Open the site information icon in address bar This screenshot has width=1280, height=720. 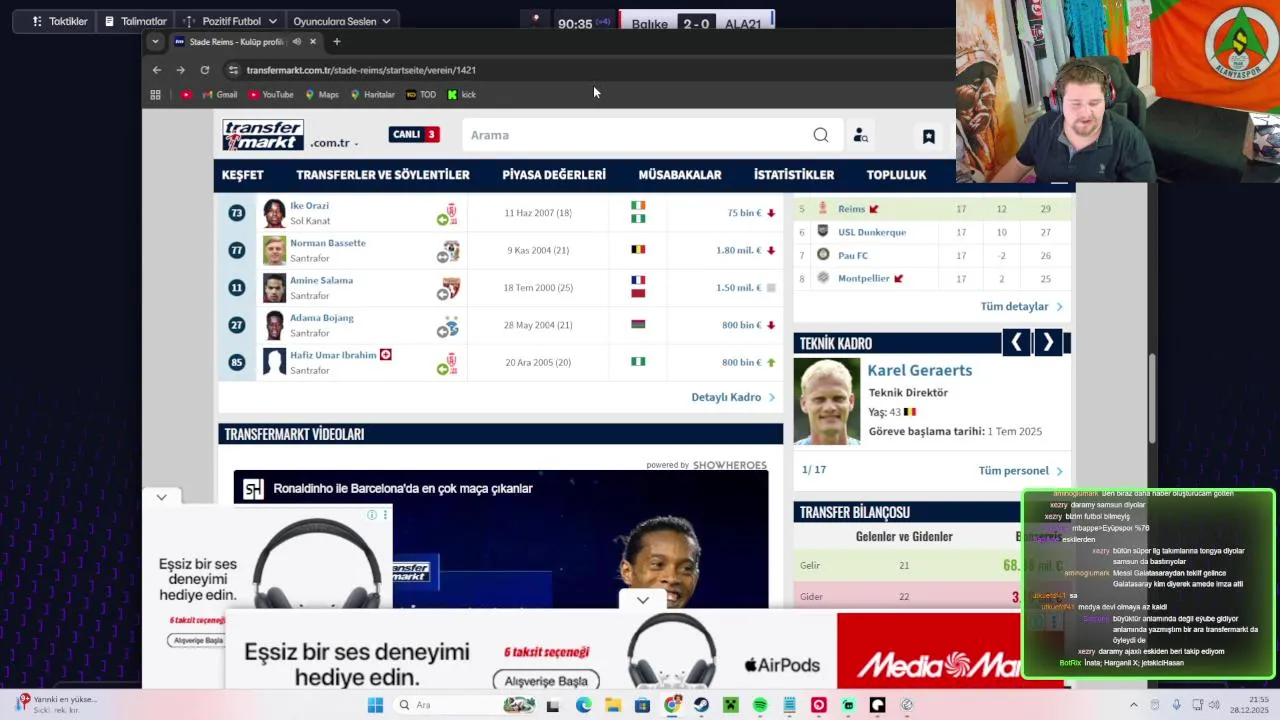pos(233,70)
